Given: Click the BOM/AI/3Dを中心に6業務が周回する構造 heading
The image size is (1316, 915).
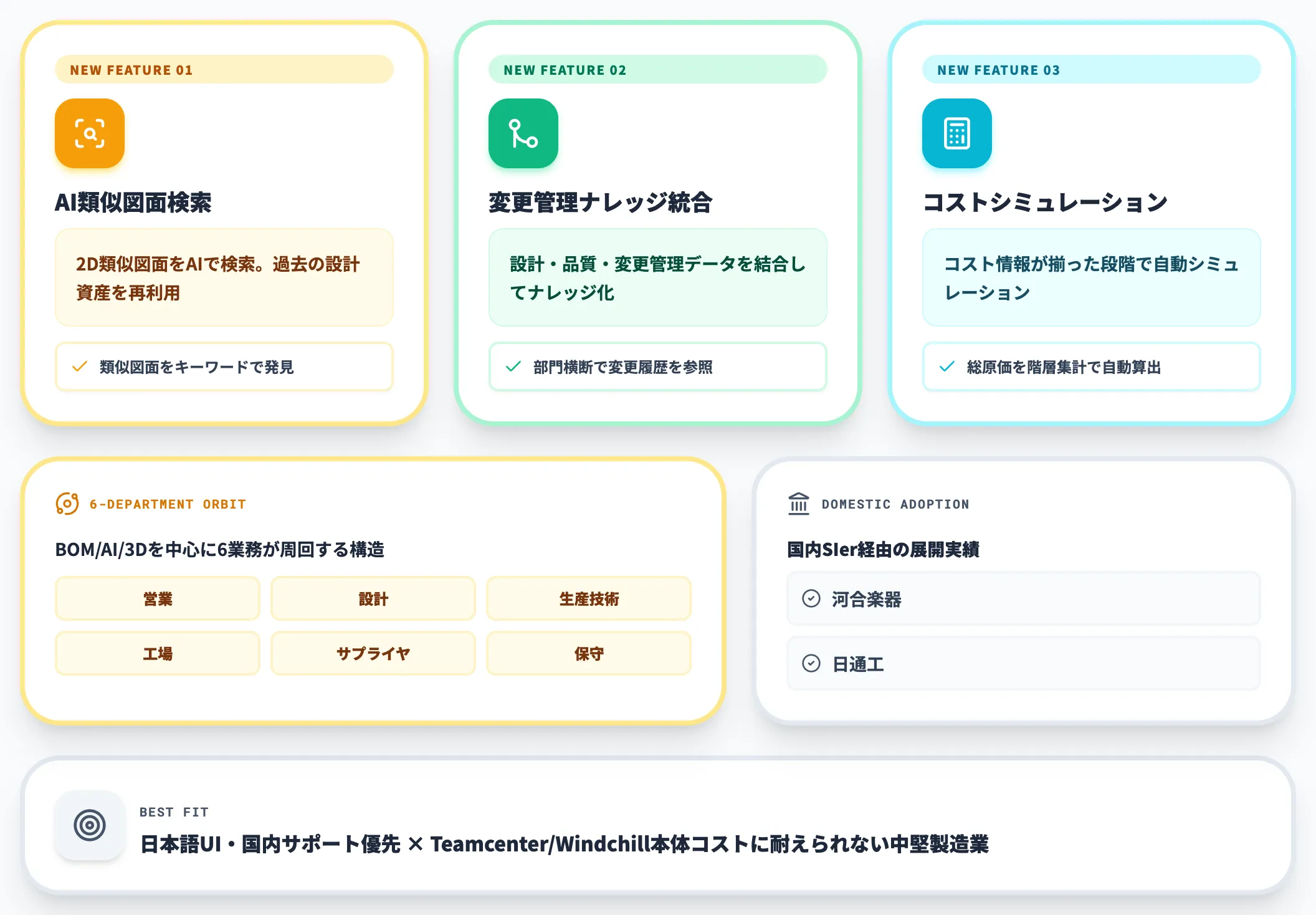Looking at the screenshot, I should [x=220, y=550].
